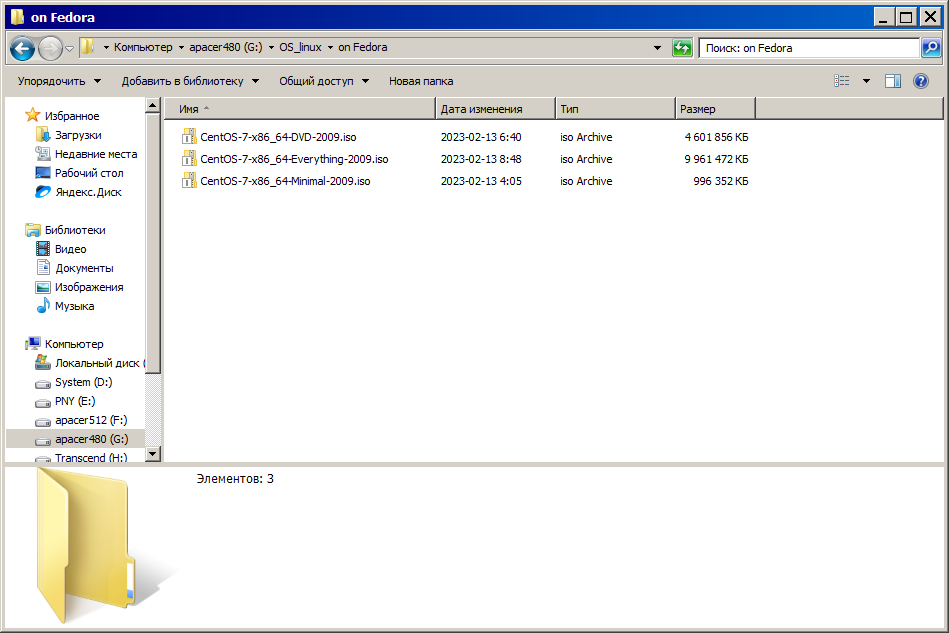949x633 pixels.
Task: Focus the Поиск: on Fedora search field
Action: [809, 48]
